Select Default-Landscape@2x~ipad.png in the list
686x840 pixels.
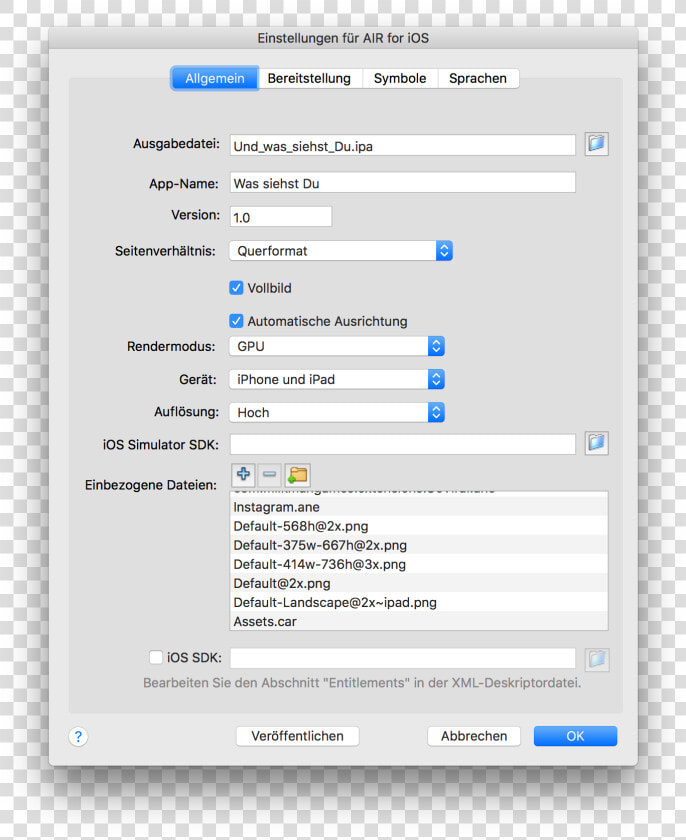pos(419,603)
